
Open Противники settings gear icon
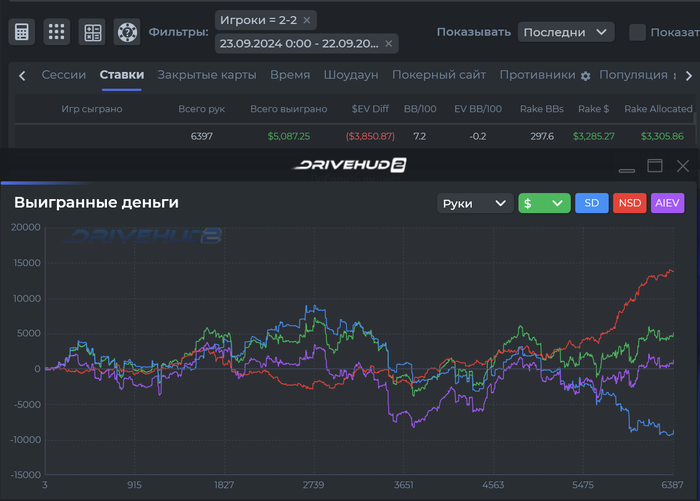click(x=585, y=76)
